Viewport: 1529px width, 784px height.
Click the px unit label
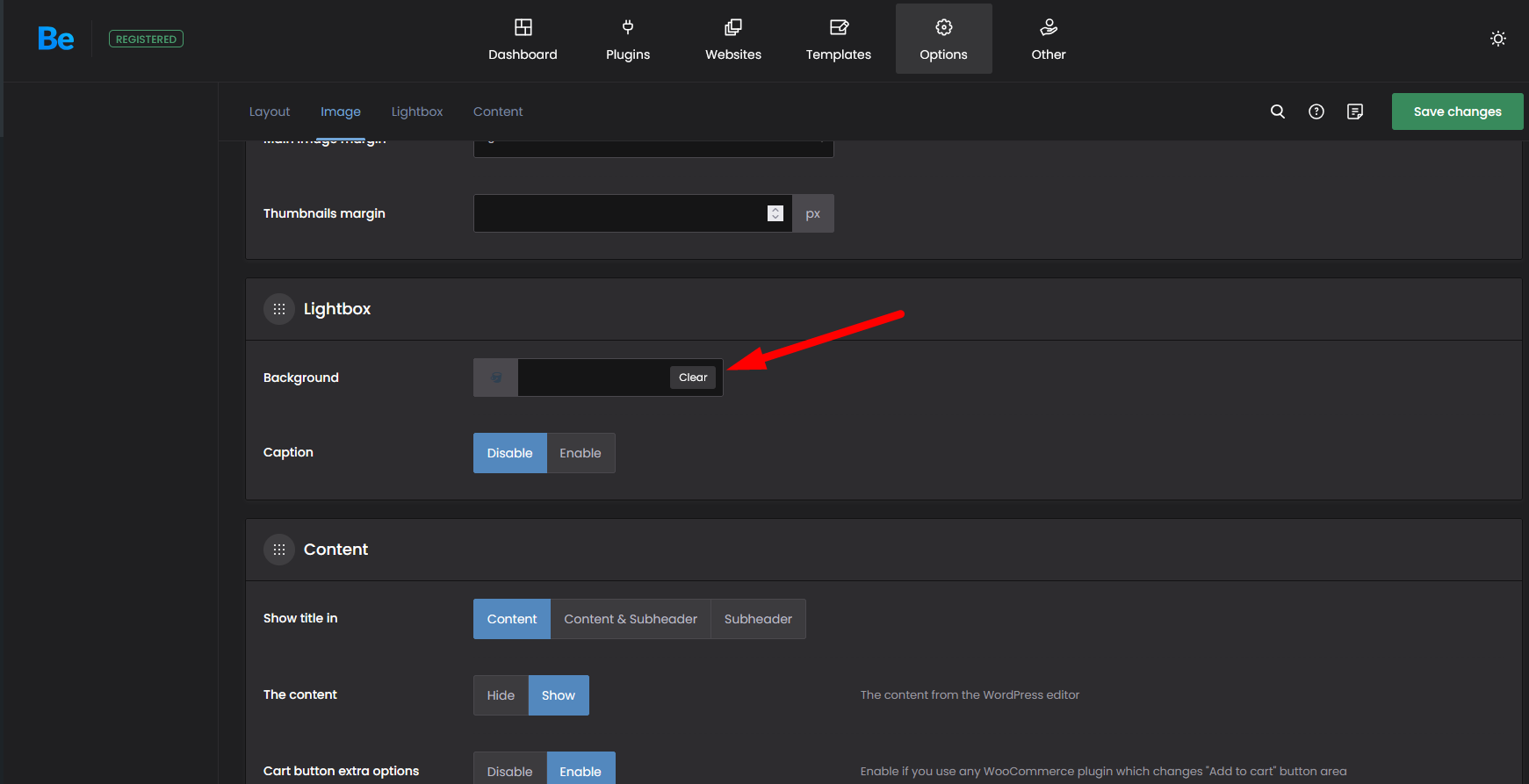pos(813,213)
